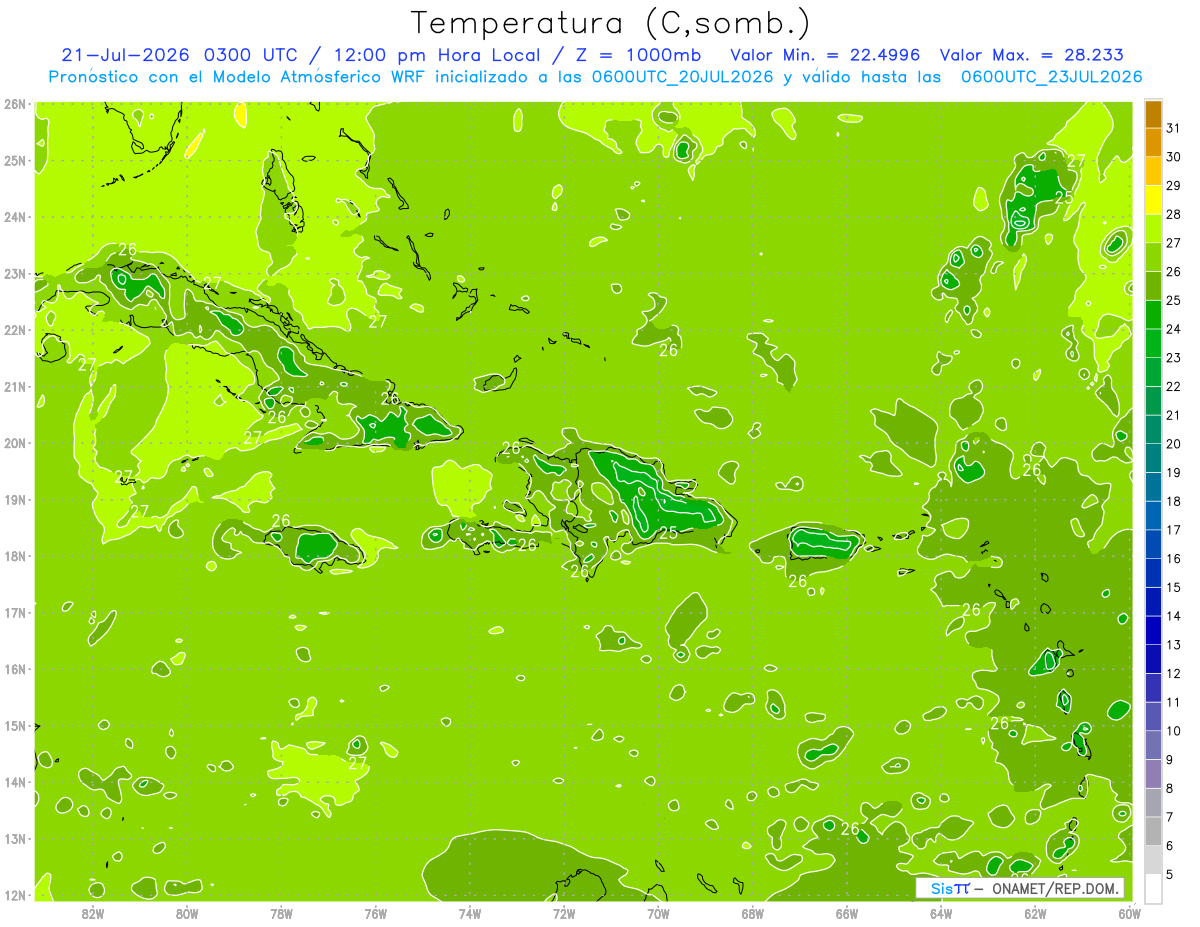Click the latitude axis label 21N
The image size is (1200, 927).
click(x=15, y=387)
